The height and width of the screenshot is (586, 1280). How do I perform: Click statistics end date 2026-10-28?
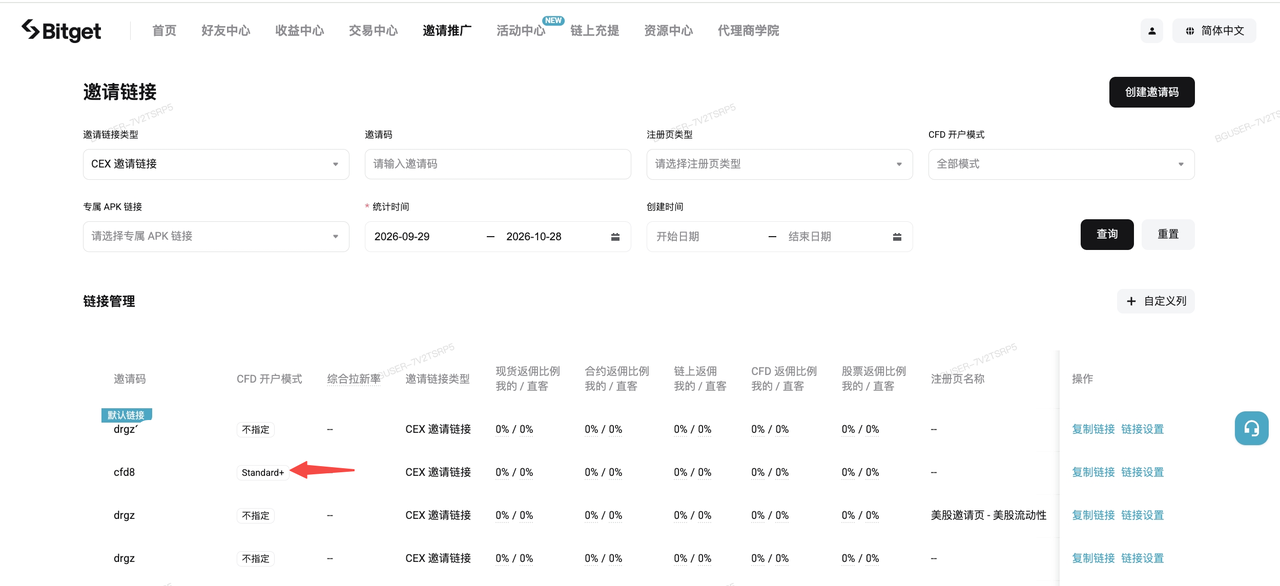click(x=534, y=237)
